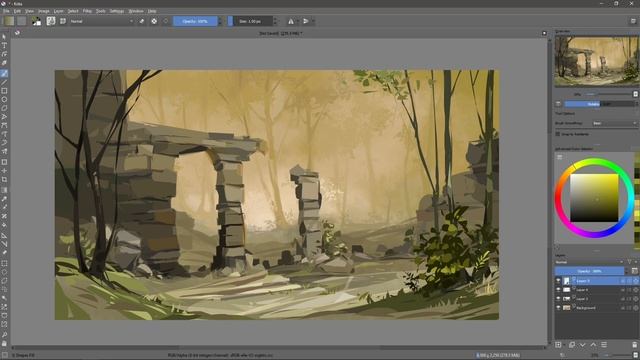The height and width of the screenshot is (360, 640).
Task: Open the File menu
Action: pyautogui.click(x=6, y=11)
